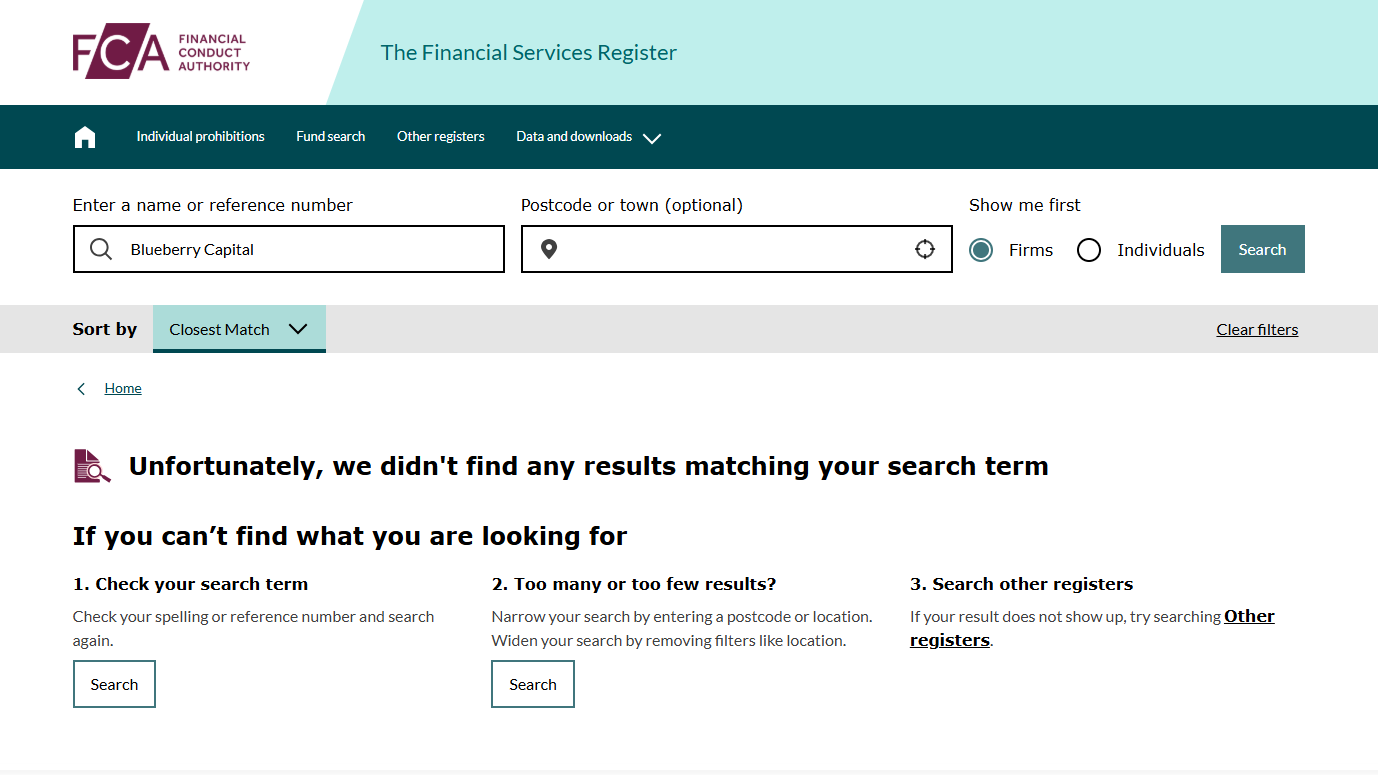Open the Closest Match sort dropdown
The height and width of the screenshot is (775, 1378).
239,329
